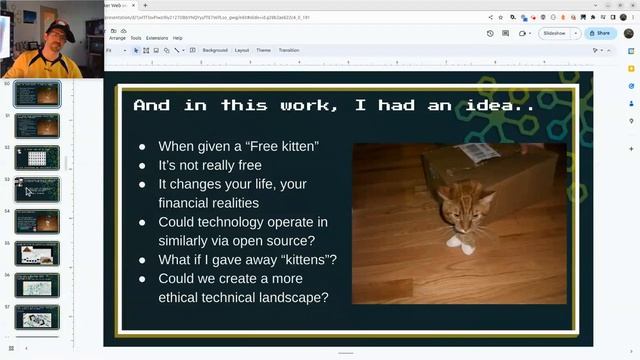Click the slide title 'And in this work'
640x360 pixels.
334,105
